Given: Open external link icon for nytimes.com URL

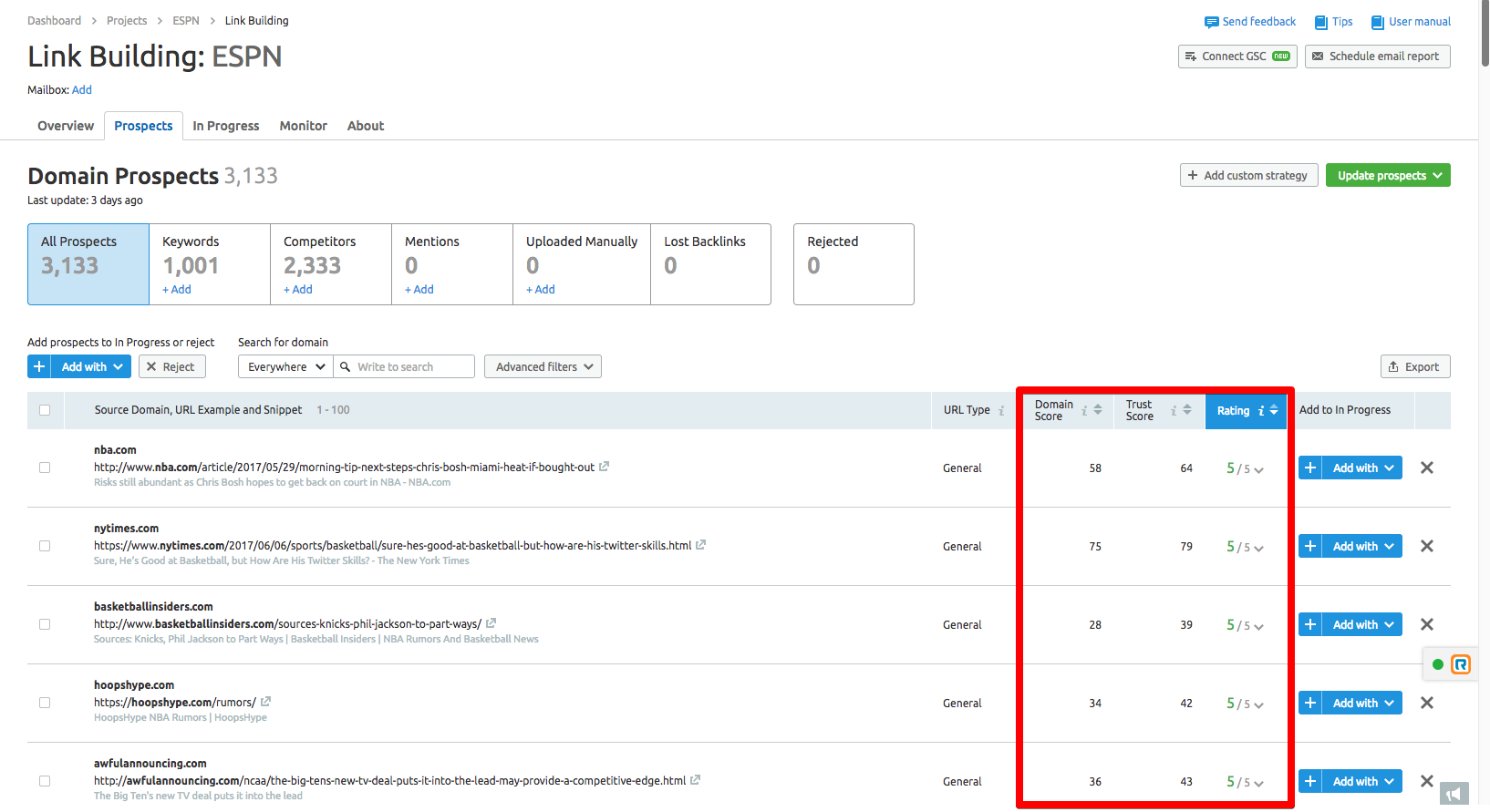Looking at the screenshot, I should [700, 545].
